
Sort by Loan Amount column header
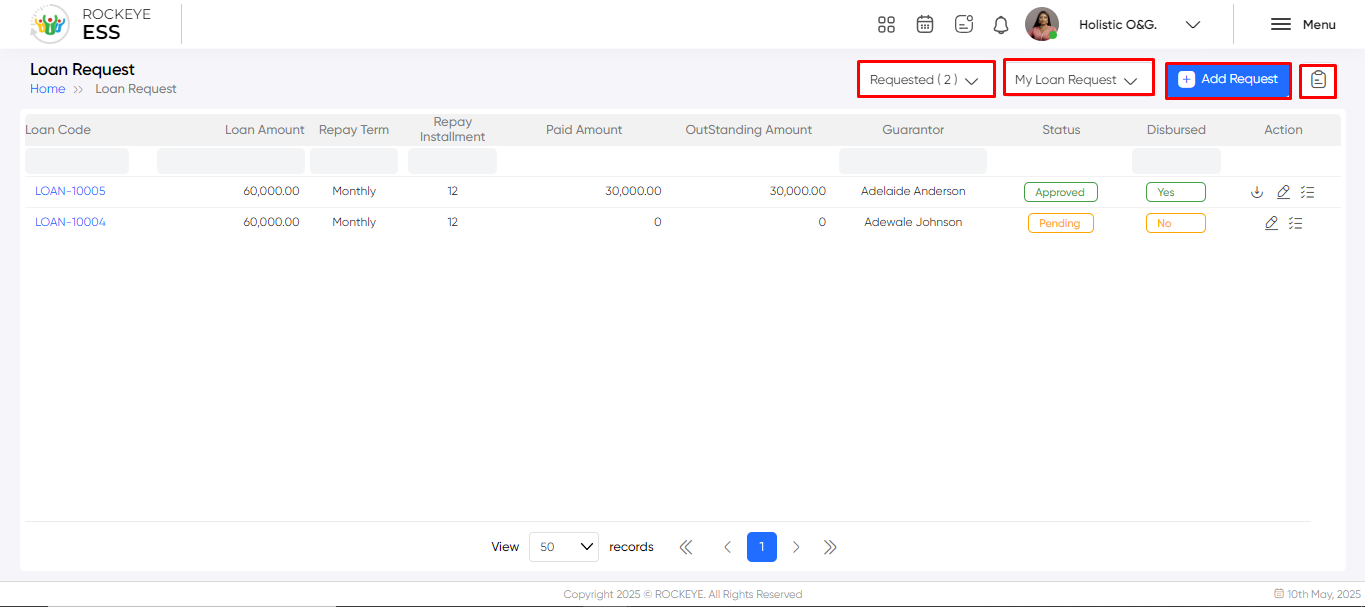point(265,130)
